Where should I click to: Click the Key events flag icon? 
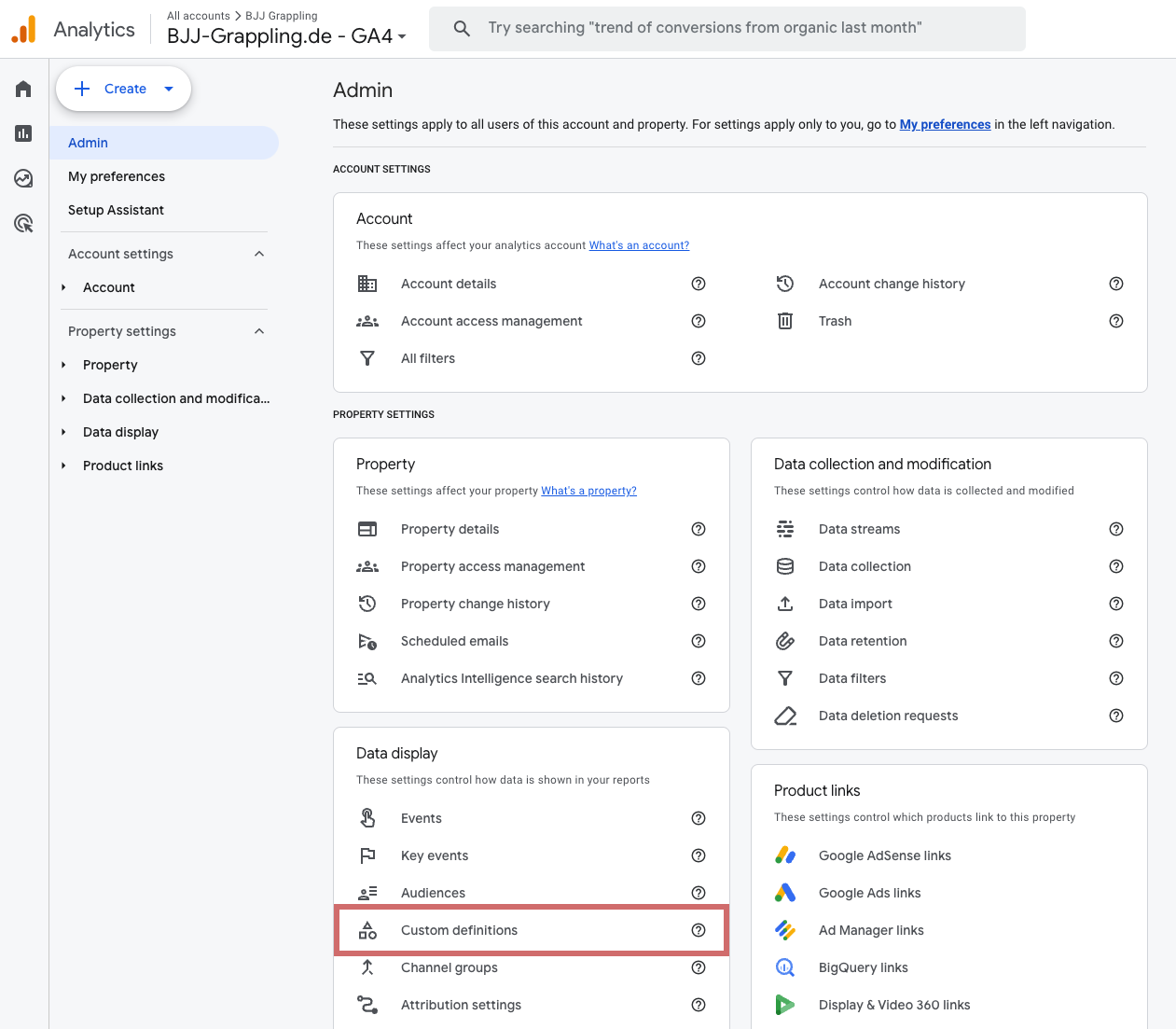(x=367, y=855)
